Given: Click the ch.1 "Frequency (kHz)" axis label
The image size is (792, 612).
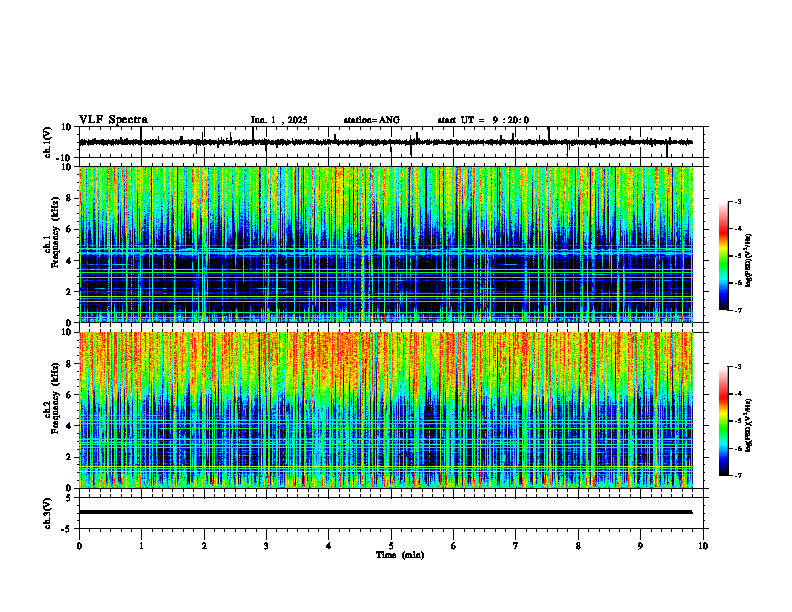Looking at the screenshot, I should 55,232.
